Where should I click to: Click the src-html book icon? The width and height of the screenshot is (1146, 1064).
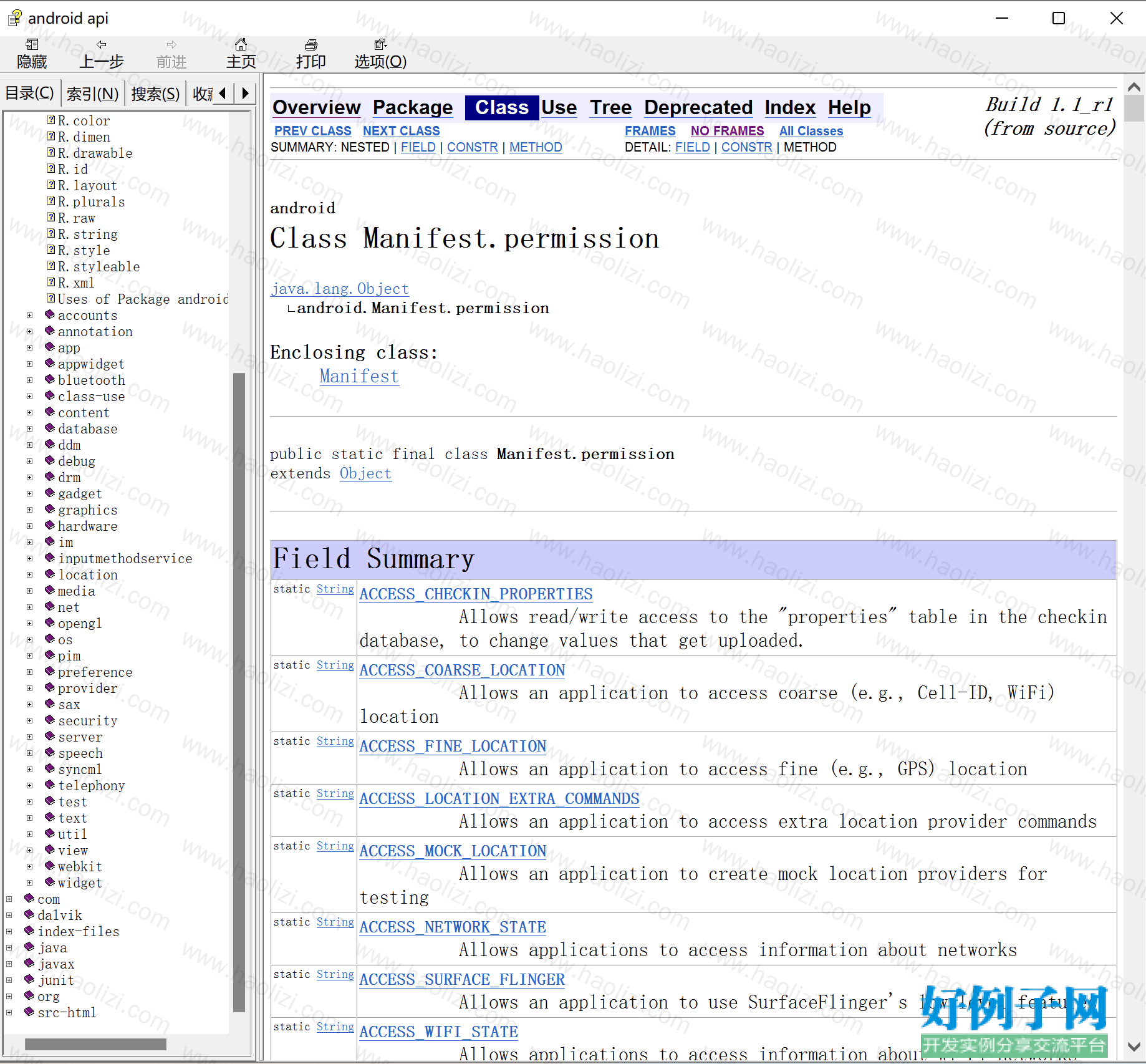pos(29,1012)
